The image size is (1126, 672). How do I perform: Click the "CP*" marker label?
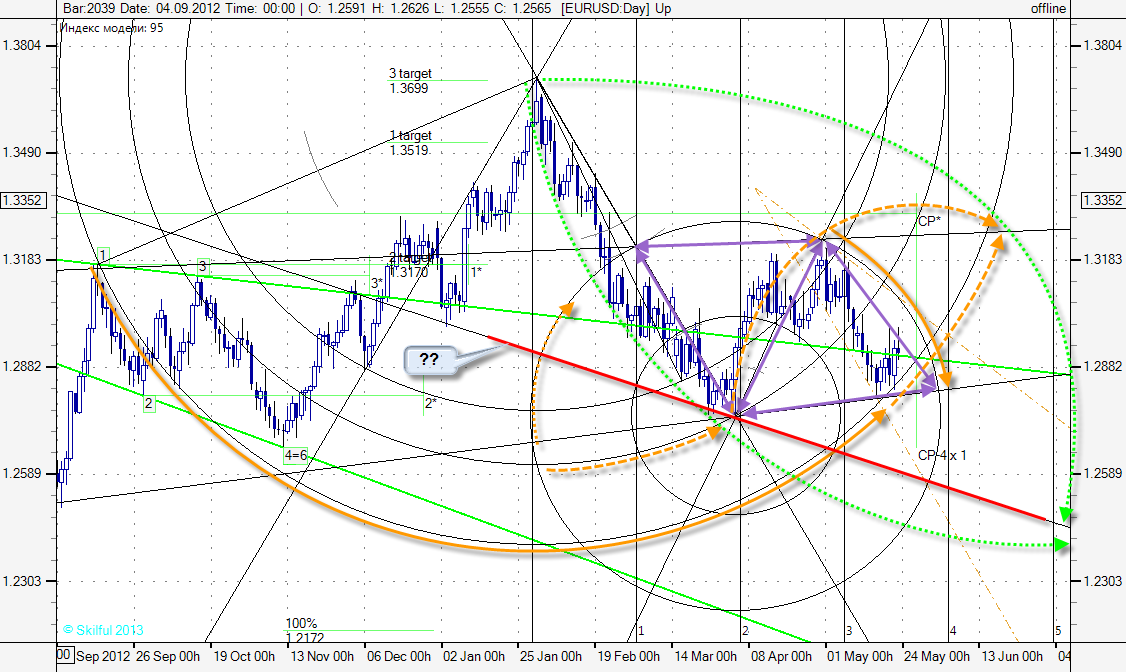[x=930, y=217]
